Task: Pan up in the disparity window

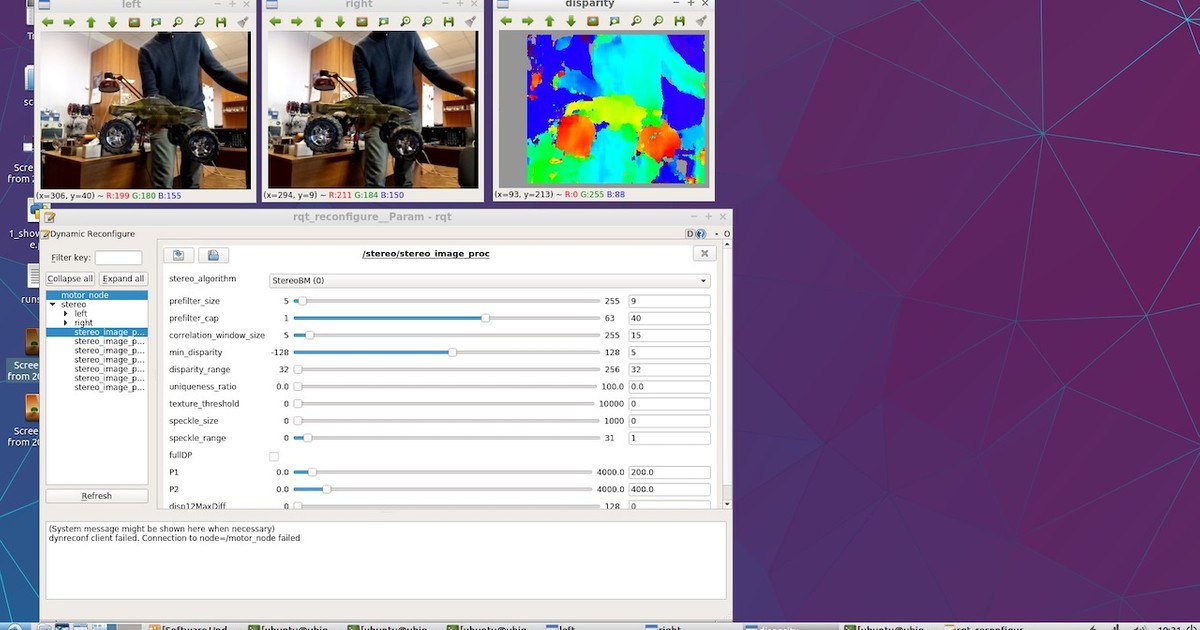Action: (x=550, y=21)
